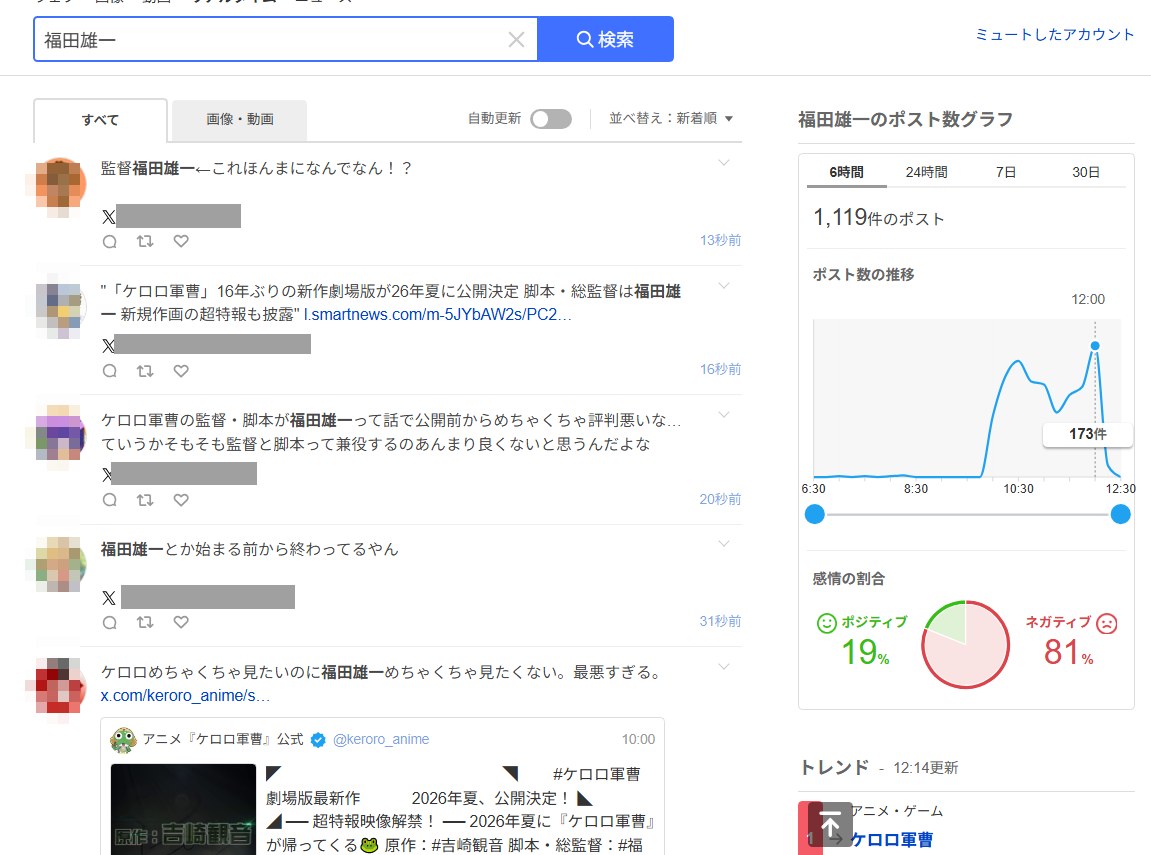Click the 検索 search button
Screen dimensions: 1151x855
(x=606, y=39)
